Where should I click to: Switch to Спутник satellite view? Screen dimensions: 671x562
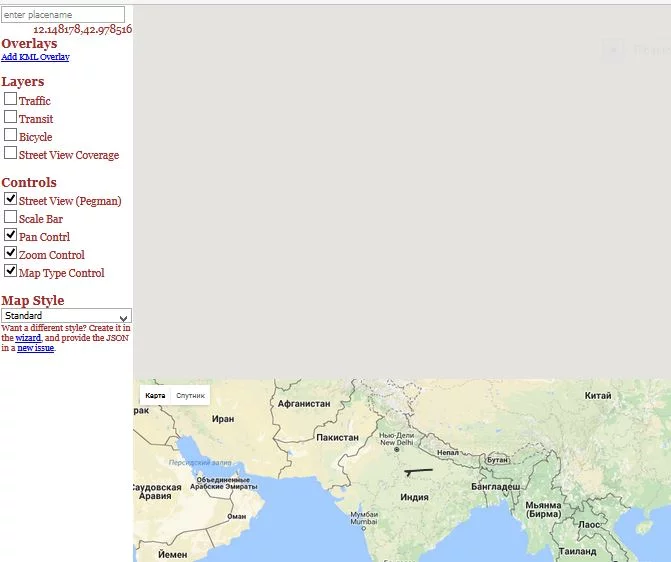click(190, 395)
